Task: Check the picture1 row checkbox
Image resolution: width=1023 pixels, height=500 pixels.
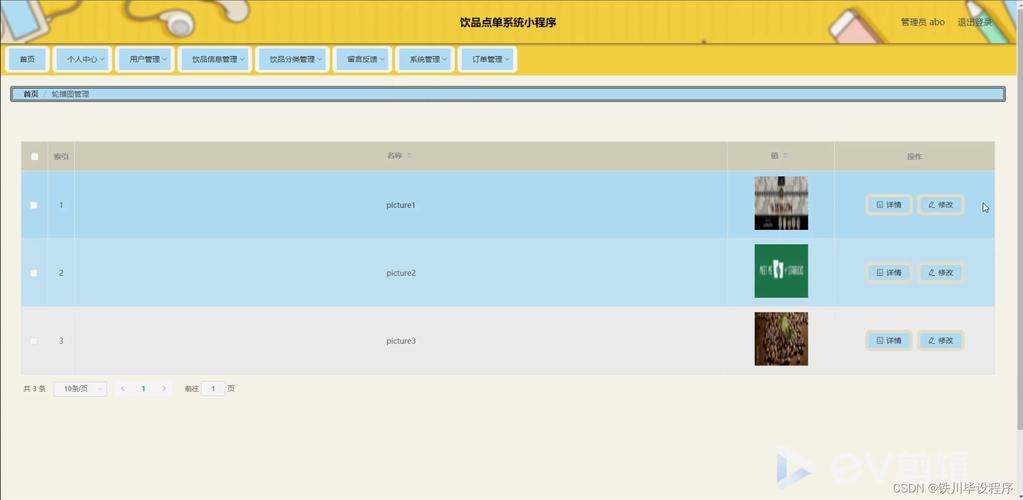Action: coord(34,205)
